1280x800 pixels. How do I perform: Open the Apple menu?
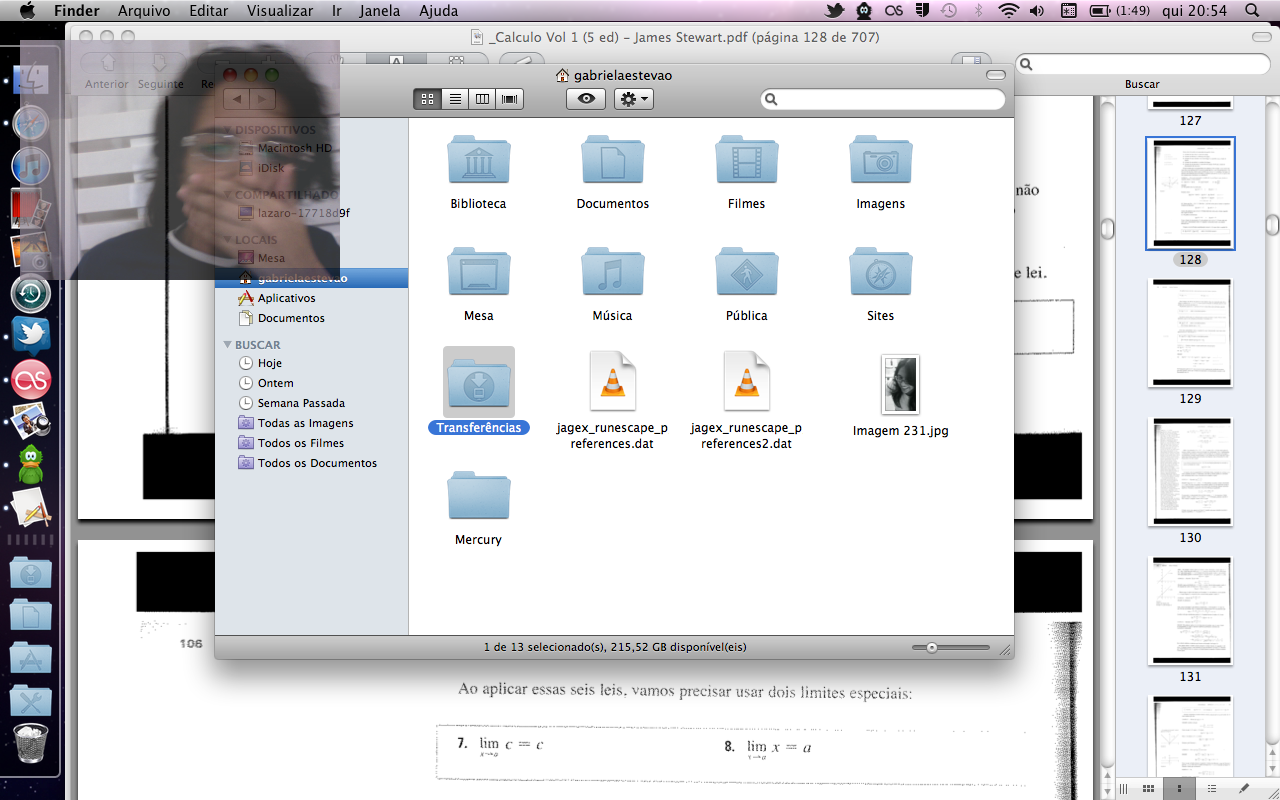(x=27, y=11)
